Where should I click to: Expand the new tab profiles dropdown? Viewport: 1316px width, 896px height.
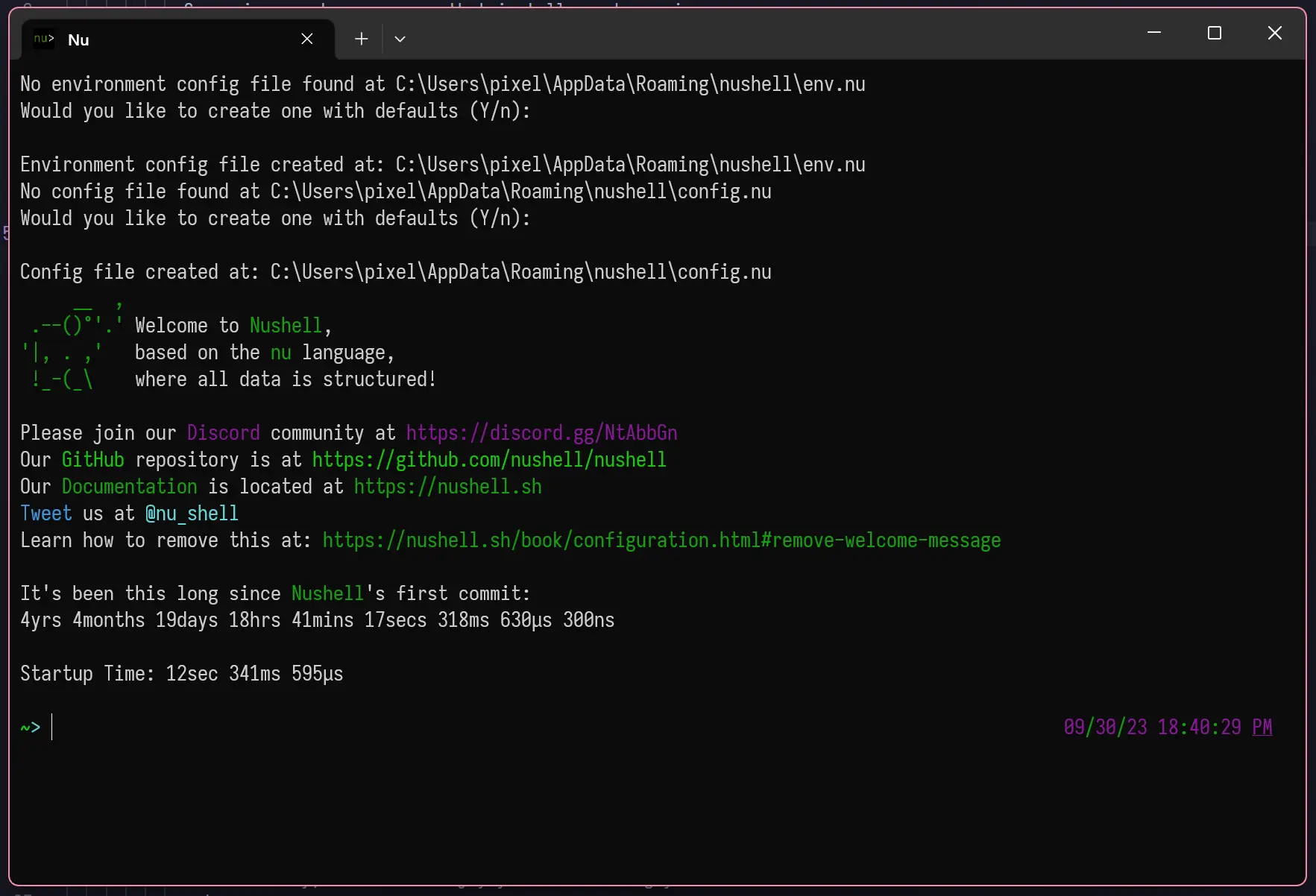point(400,39)
